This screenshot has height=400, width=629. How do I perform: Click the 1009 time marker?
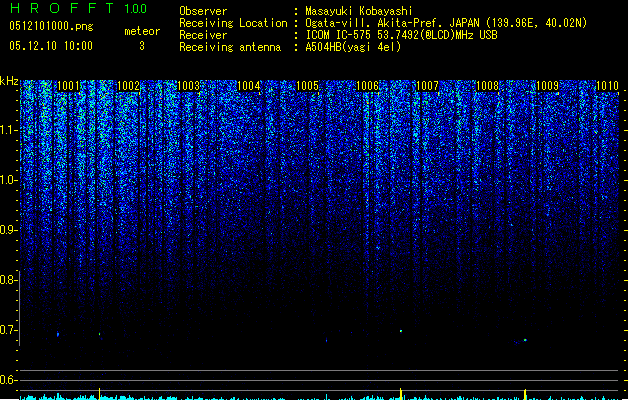pos(548,86)
